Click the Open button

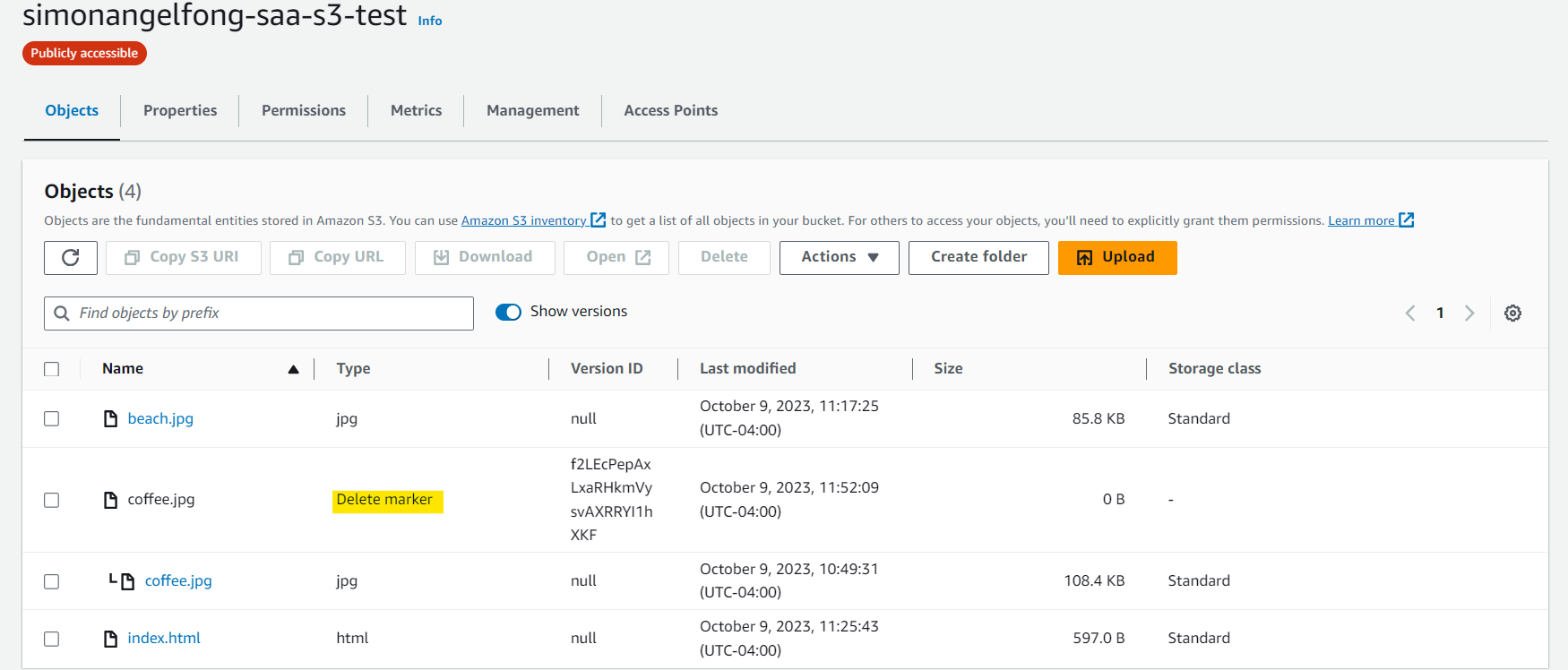pos(616,258)
